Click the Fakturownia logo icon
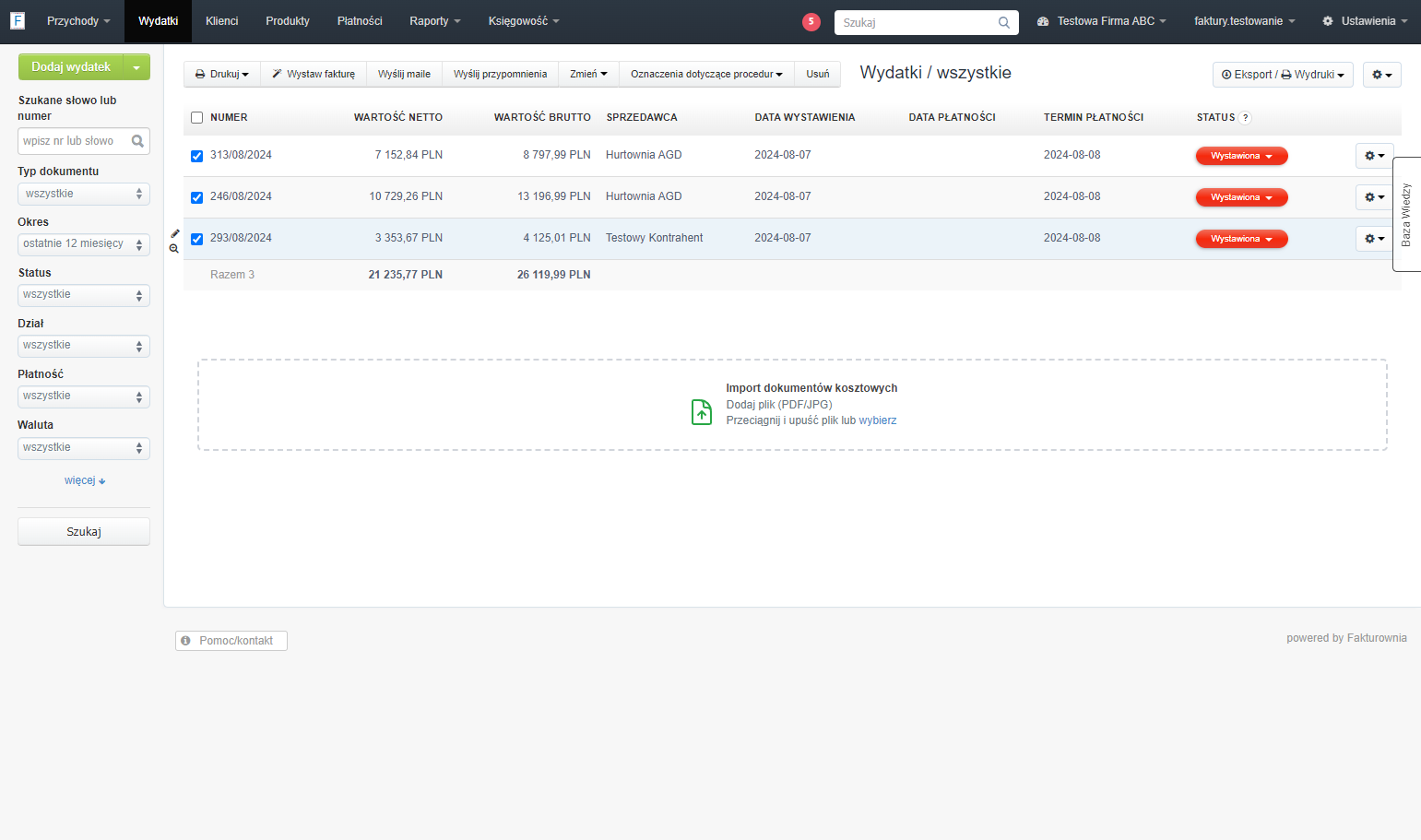This screenshot has width=1421, height=840. click(17, 20)
